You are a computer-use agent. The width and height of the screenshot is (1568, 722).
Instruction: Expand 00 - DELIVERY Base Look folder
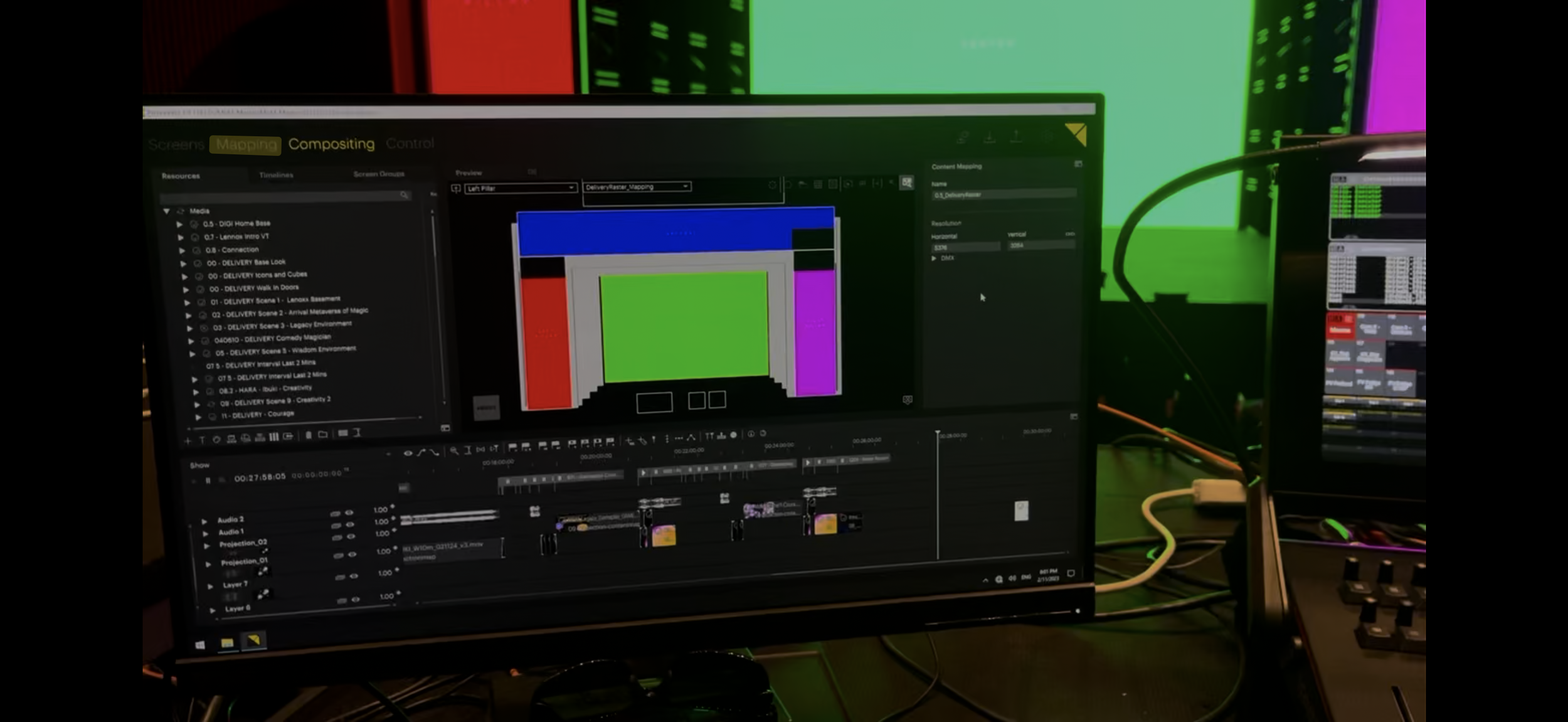[x=183, y=263]
